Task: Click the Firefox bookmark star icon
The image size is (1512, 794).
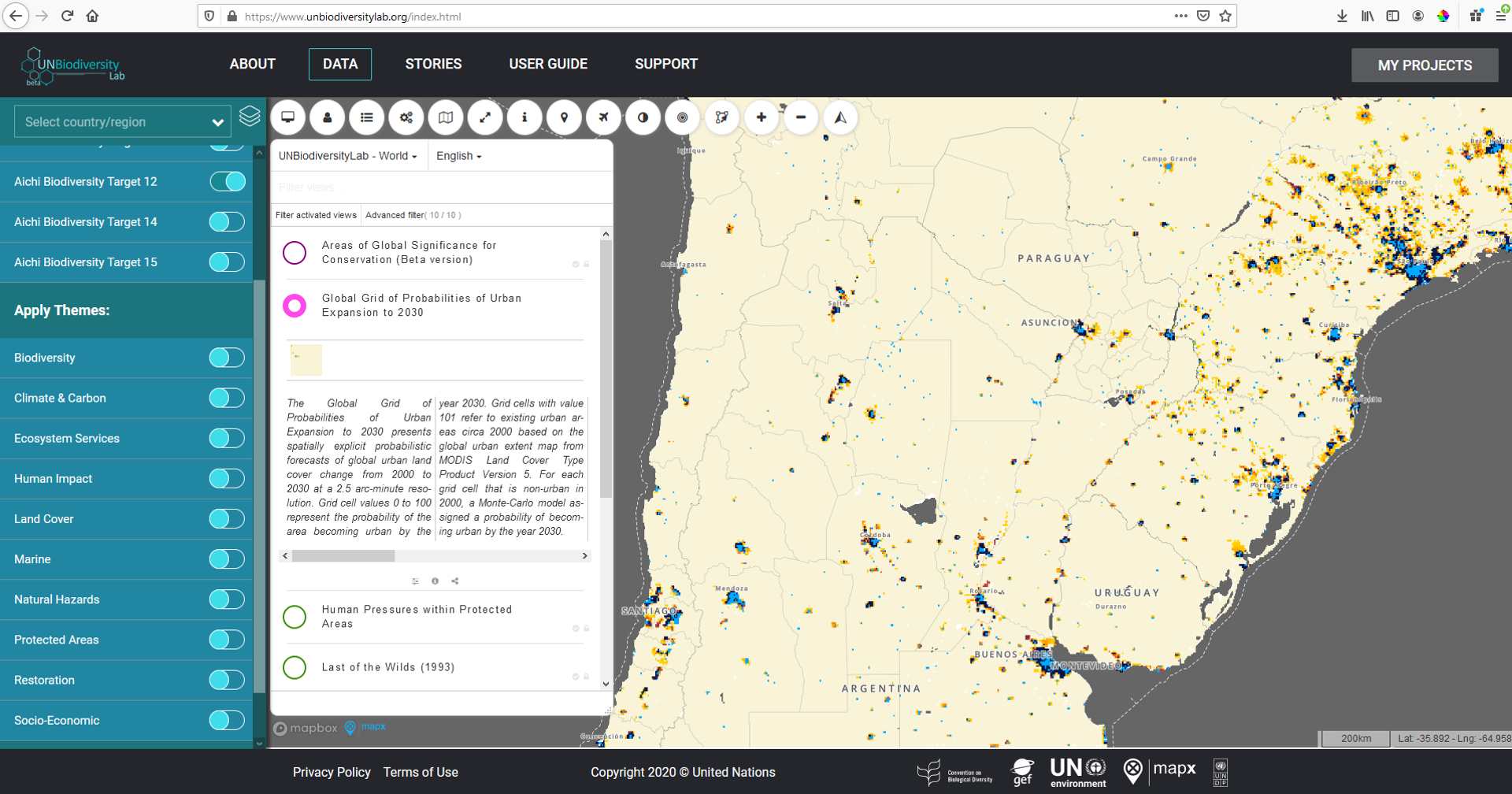Action: (x=1225, y=16)
